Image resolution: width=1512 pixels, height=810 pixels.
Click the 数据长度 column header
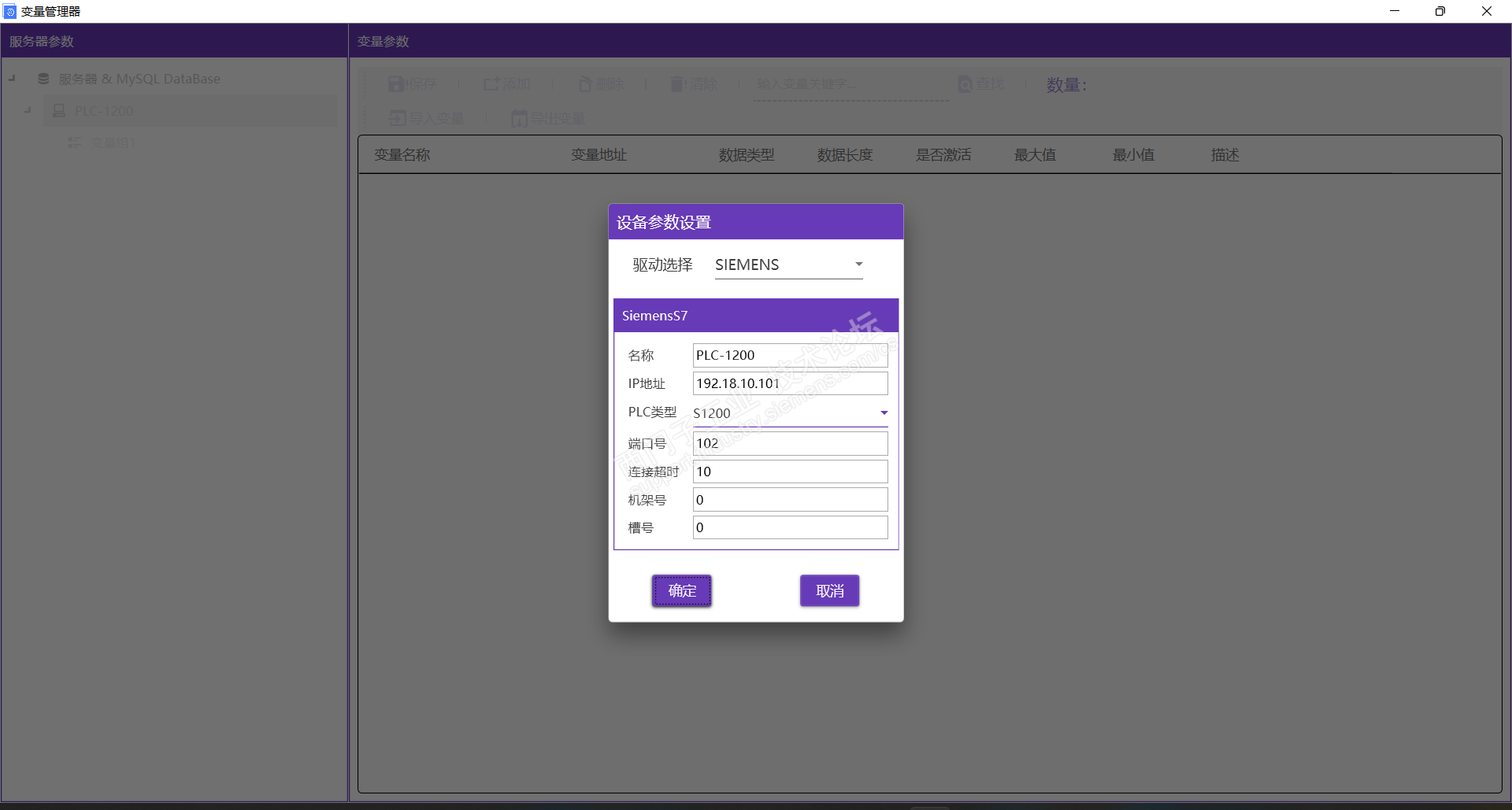(x=845, y=155)
